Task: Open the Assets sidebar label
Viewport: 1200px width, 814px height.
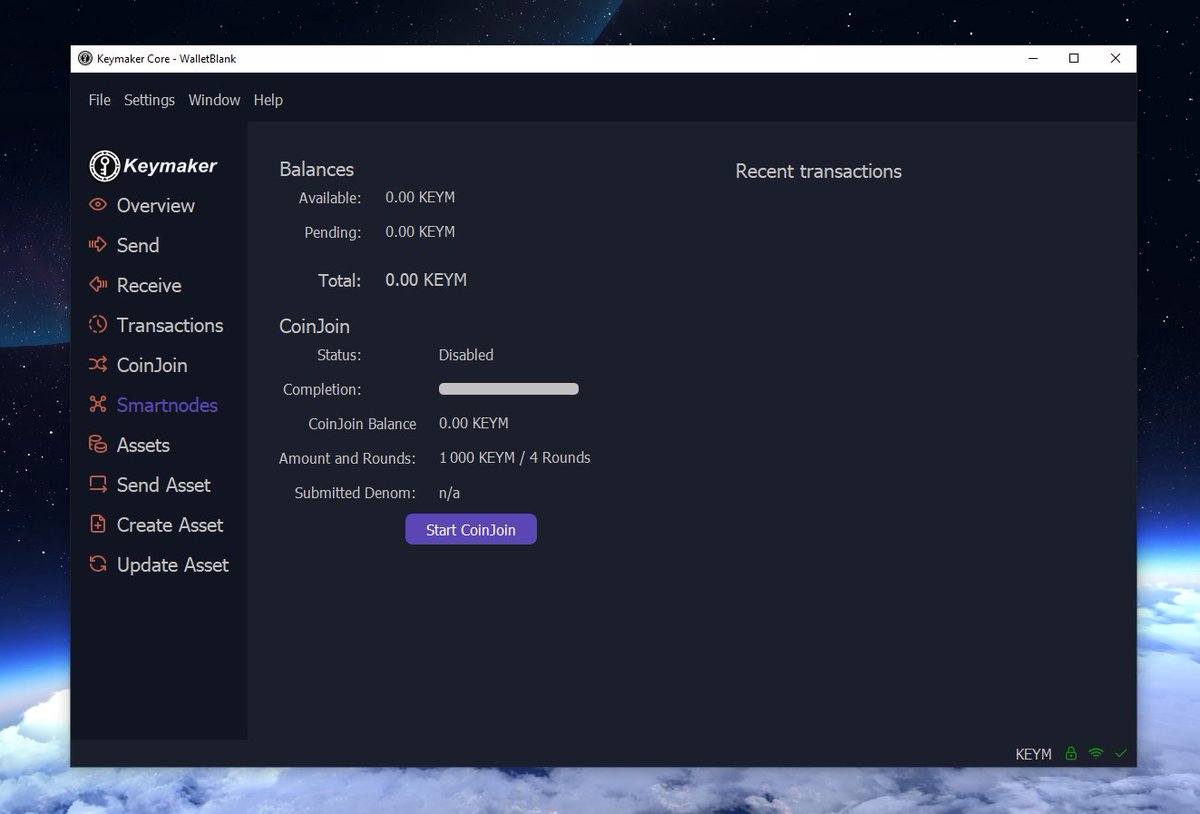Action: [x=143, y=445]
